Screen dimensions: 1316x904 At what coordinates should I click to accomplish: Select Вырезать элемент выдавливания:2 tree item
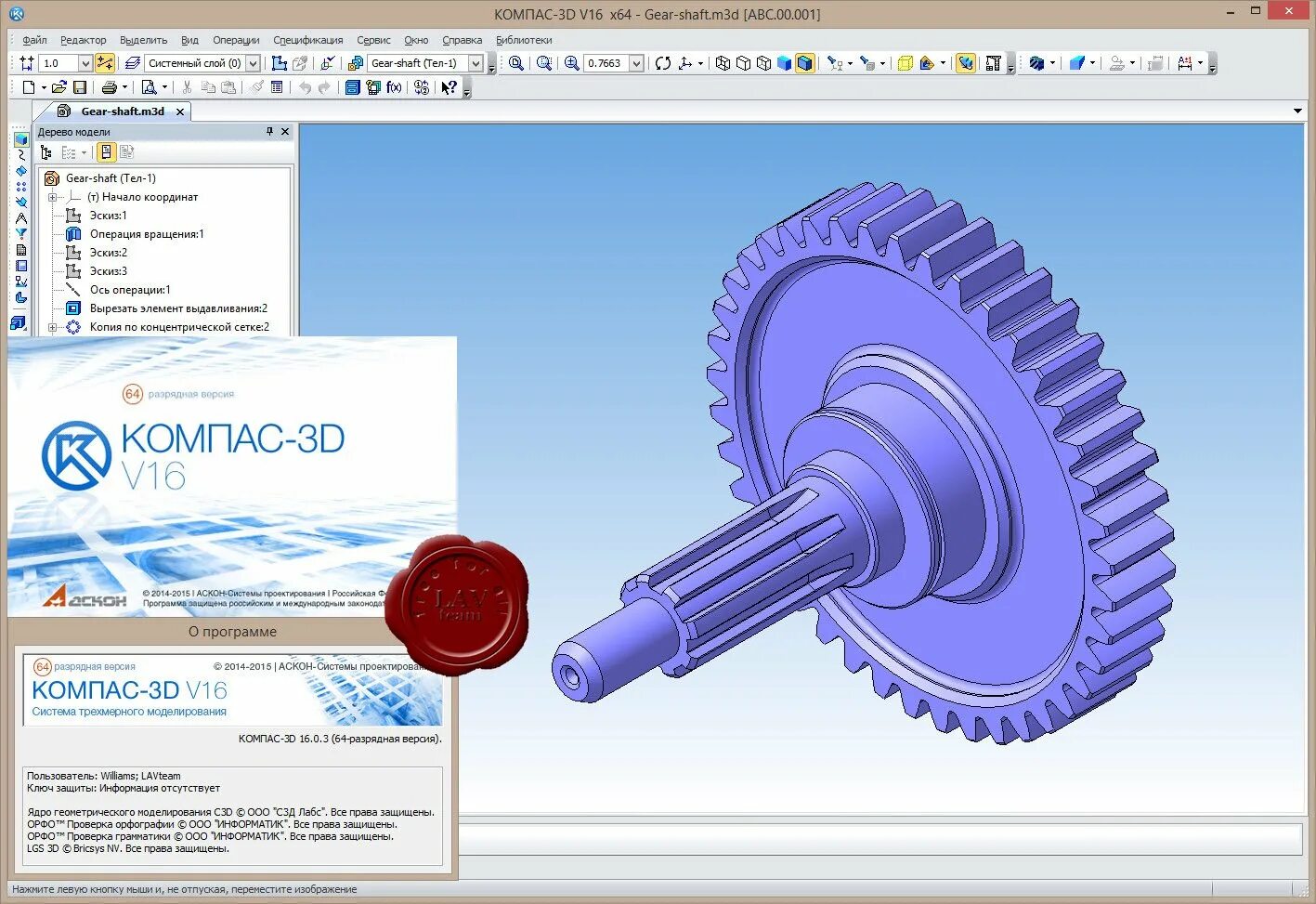click(178, 308)
